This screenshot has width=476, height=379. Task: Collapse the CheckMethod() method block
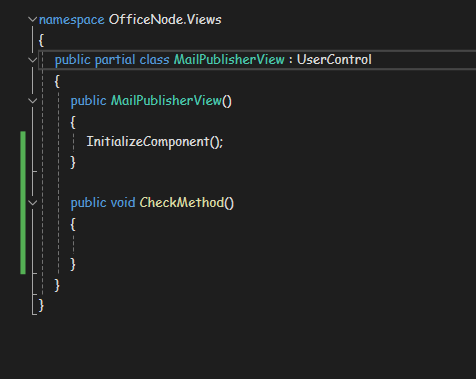(x=32, y=203)
